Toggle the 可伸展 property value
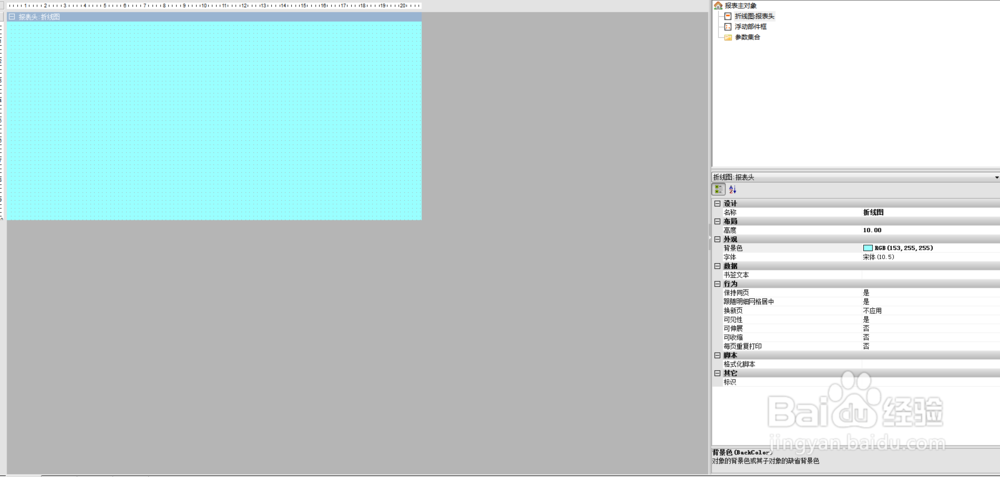The height and width of the screenshot is (477, 1000). 866,328
